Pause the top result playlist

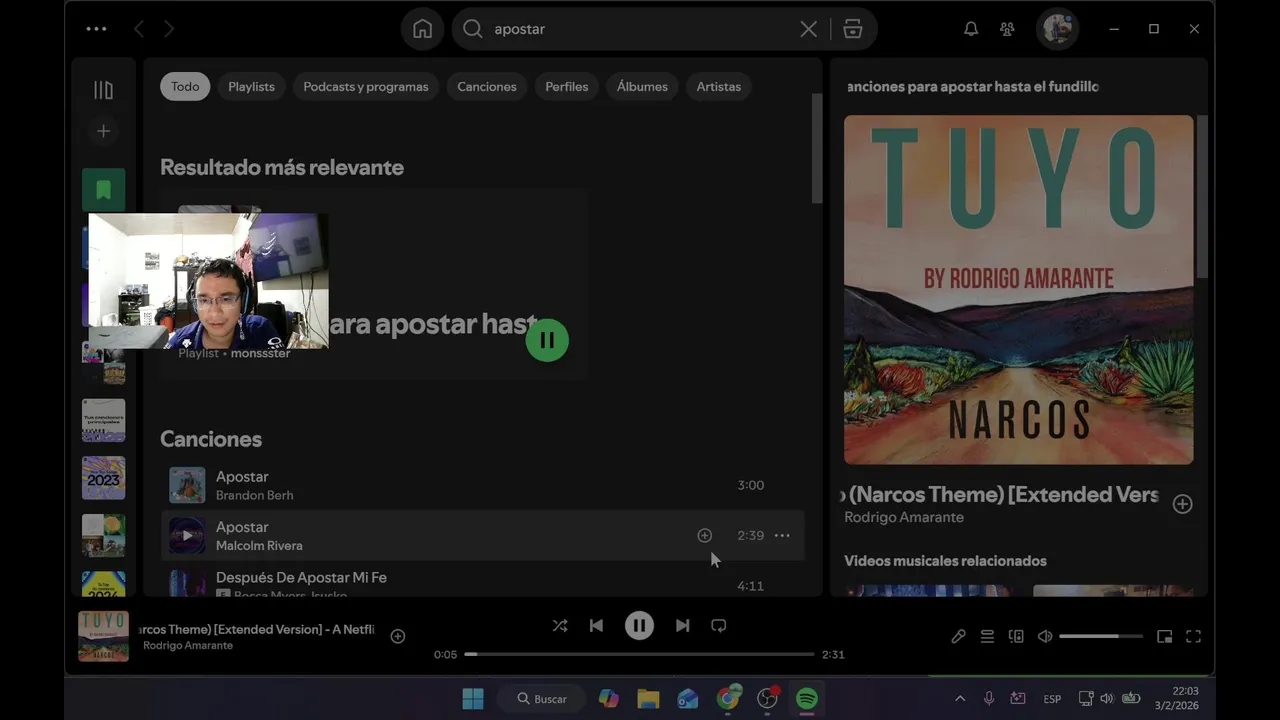coord(547,340)
